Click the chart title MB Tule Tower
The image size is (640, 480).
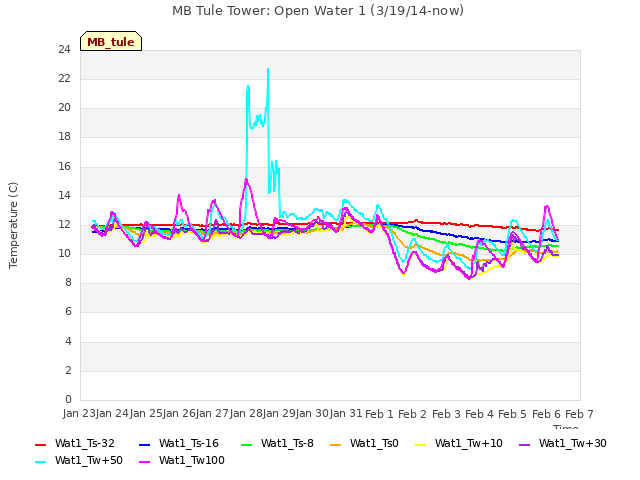pos(318,11)
